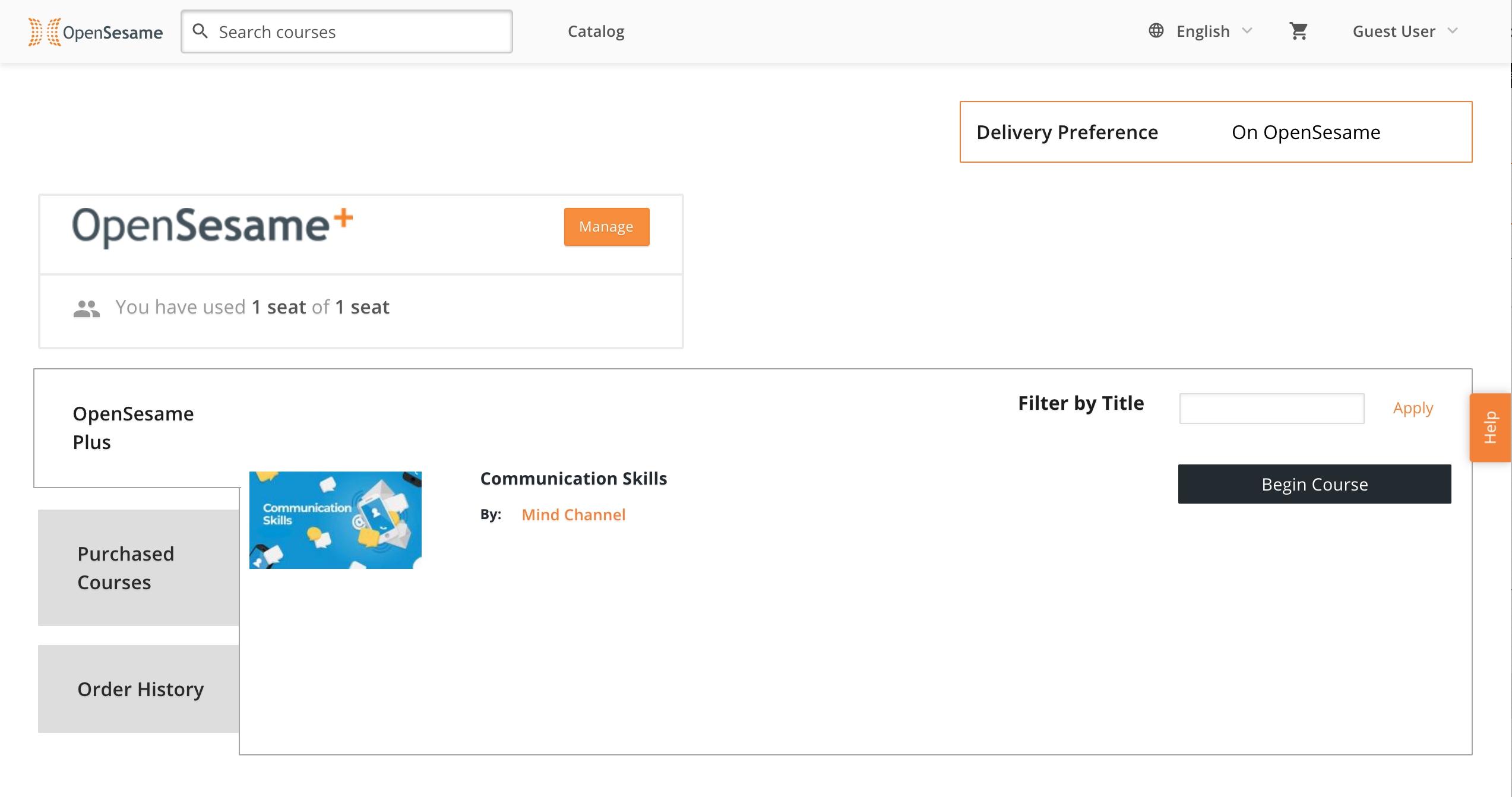Switch to the Order History tab
This screenshot has width=1512, height=797.
tap(138, 689)
